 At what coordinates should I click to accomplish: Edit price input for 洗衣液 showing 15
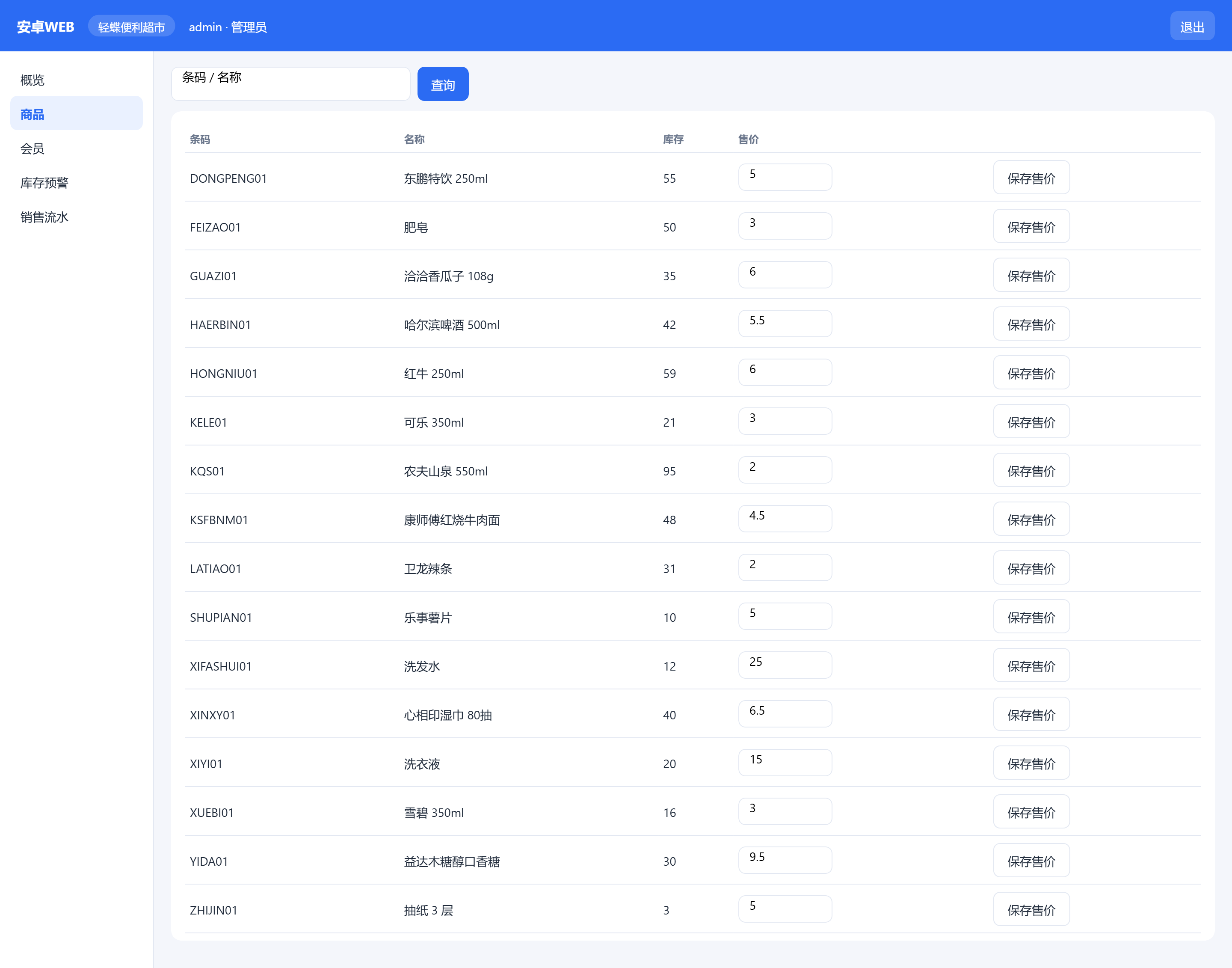(x=785, y=762)
